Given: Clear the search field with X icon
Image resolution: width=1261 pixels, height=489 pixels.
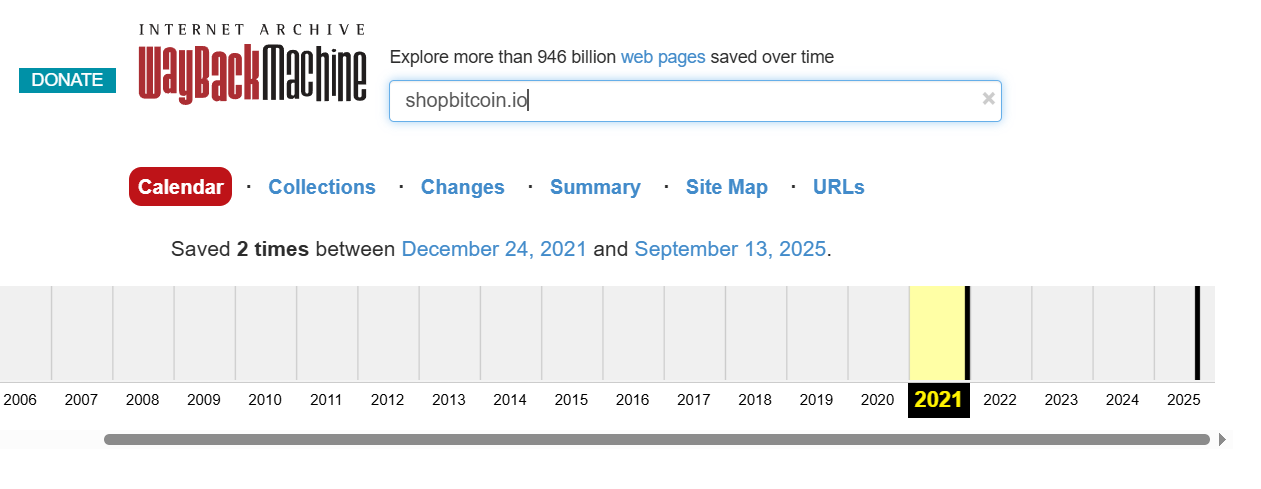Looking at the screenshot, I should [x=988, y=98].
